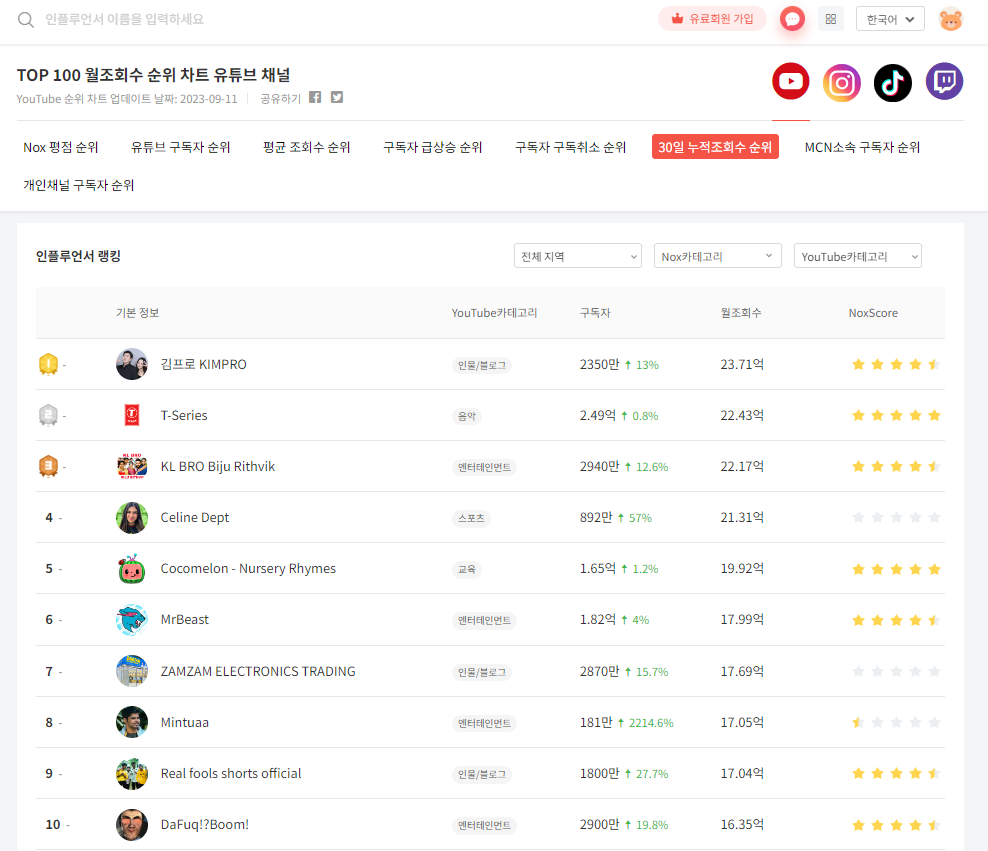This screenshot has width=988, height=851.
Task: Open the 김프로 KIMPRO channel link
Action: pyautogui.click(x=204, y=364)
